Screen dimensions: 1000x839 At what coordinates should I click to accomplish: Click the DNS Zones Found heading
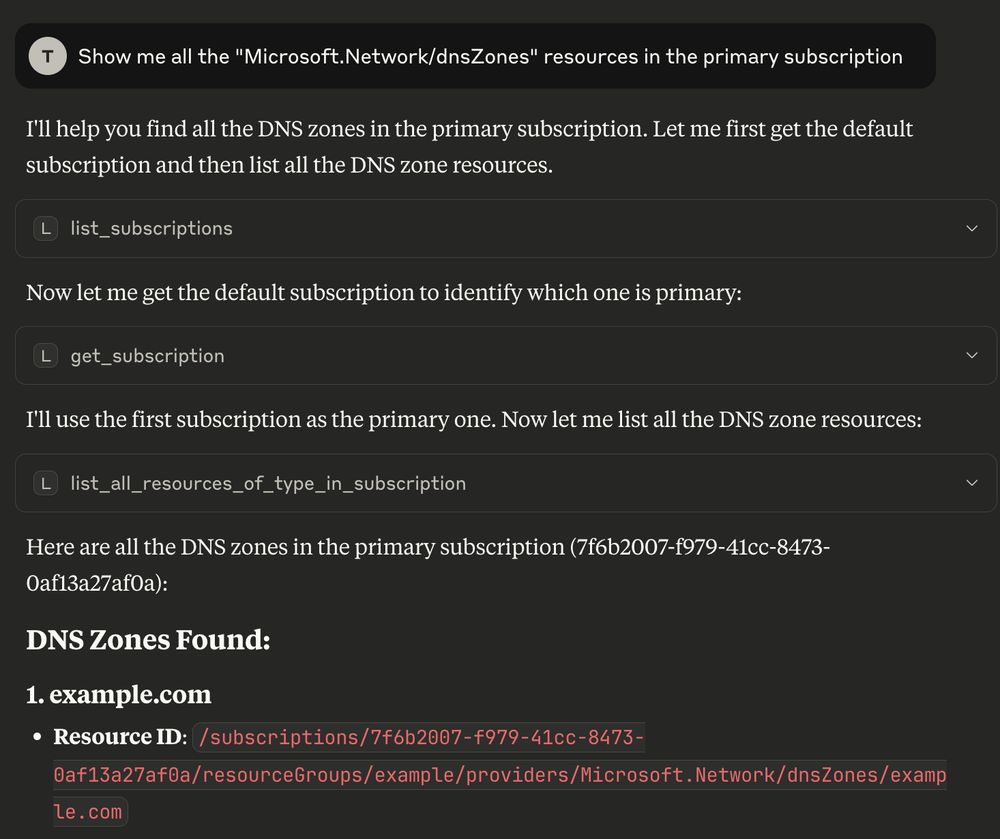point(148,639)
